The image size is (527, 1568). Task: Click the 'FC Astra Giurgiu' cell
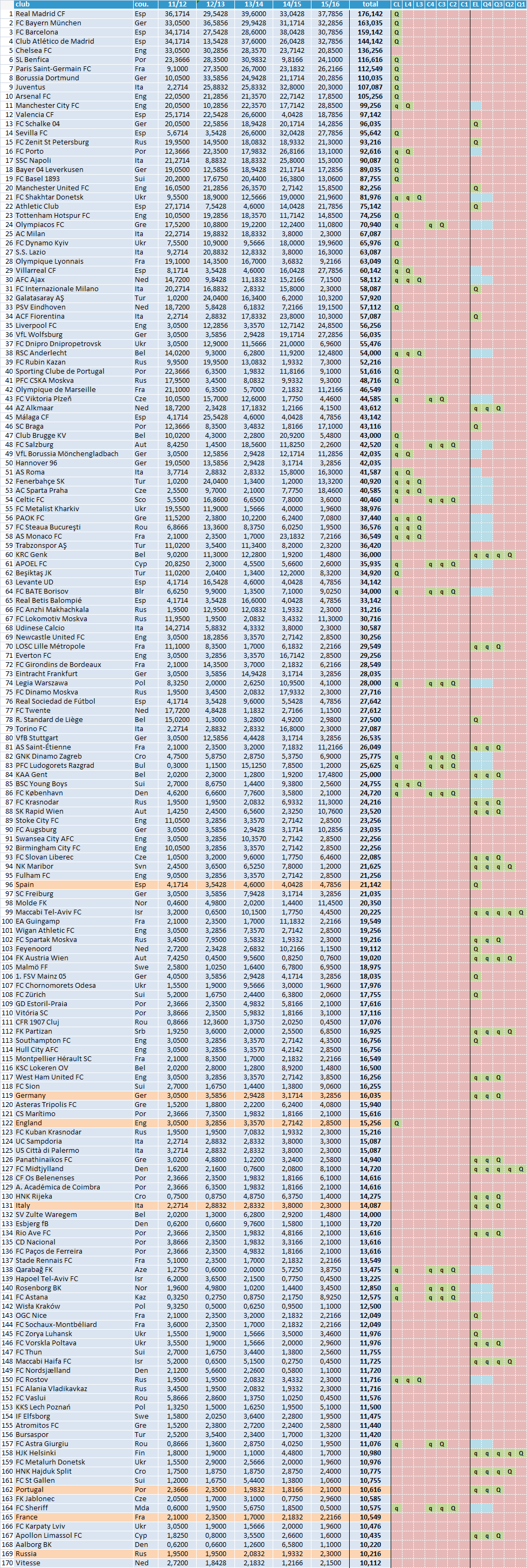click(73, 1443)
